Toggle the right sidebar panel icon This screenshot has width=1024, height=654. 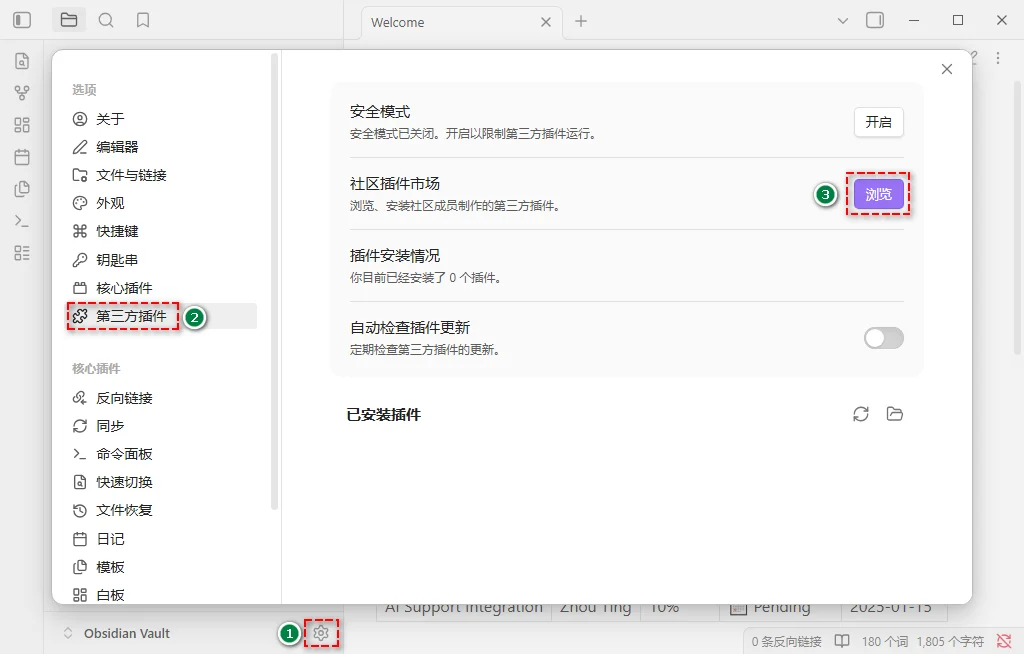point(875,20)
